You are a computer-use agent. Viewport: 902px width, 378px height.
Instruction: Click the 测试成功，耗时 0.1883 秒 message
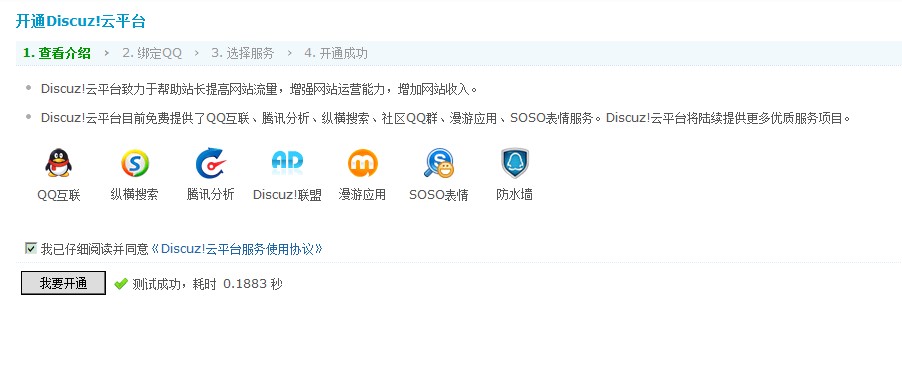(x=207, y=284)
